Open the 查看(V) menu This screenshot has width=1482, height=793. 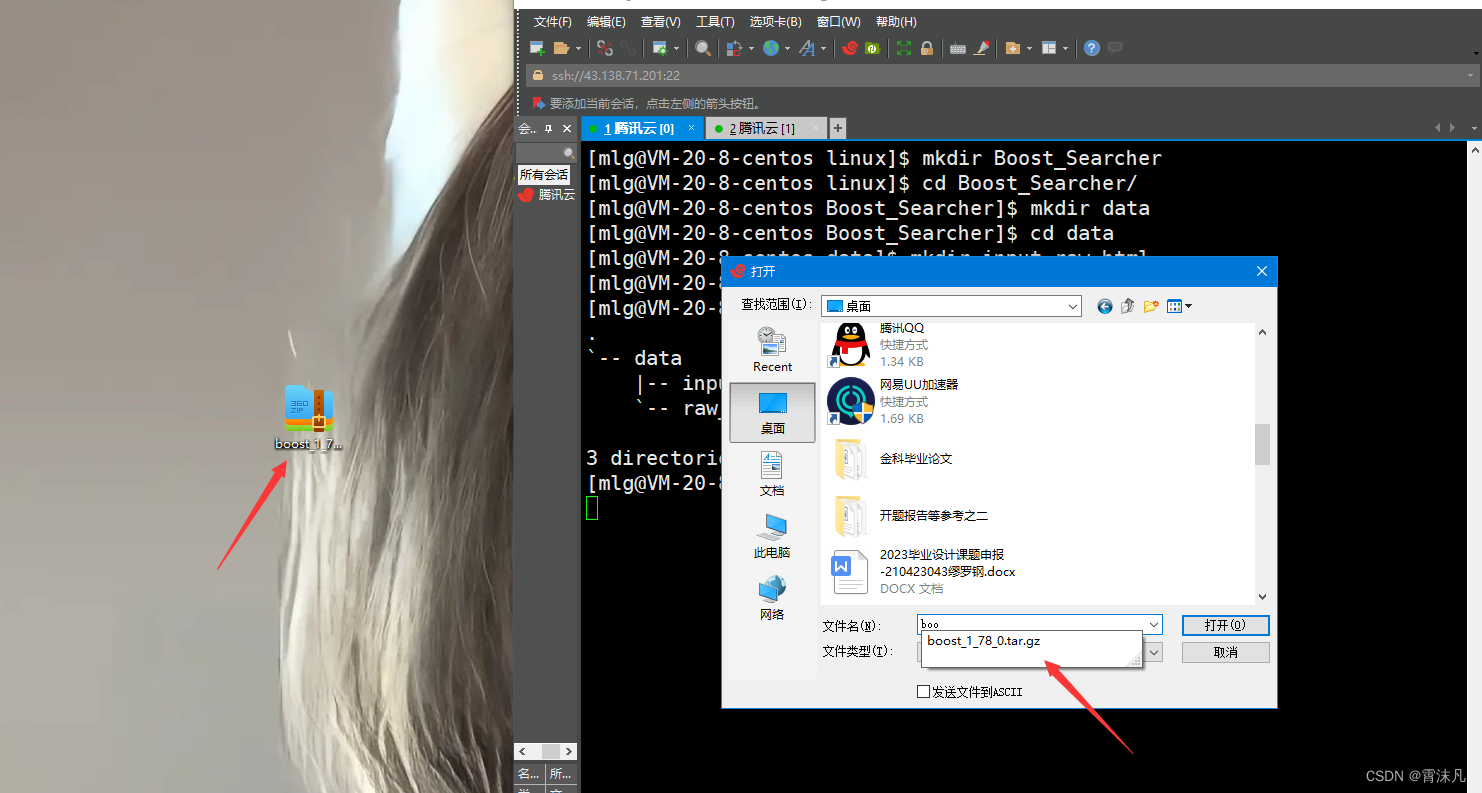pos(660,22)
